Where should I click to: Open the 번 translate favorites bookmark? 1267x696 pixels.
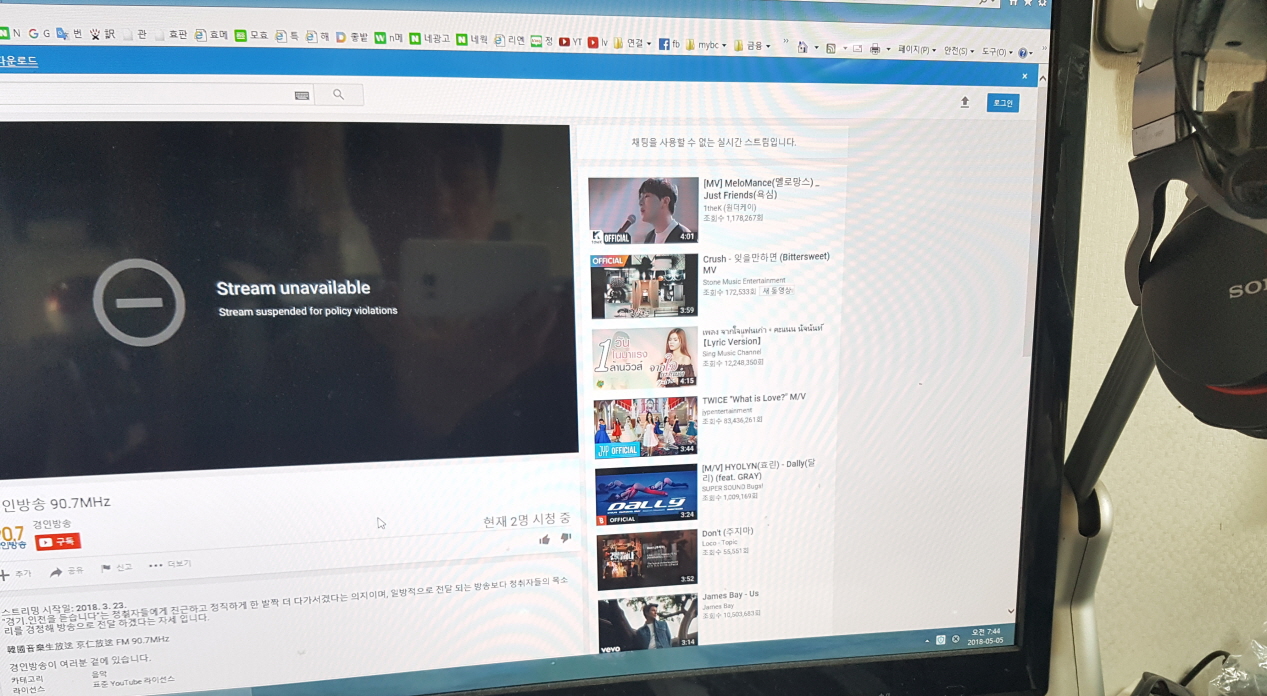coord(70,34)
